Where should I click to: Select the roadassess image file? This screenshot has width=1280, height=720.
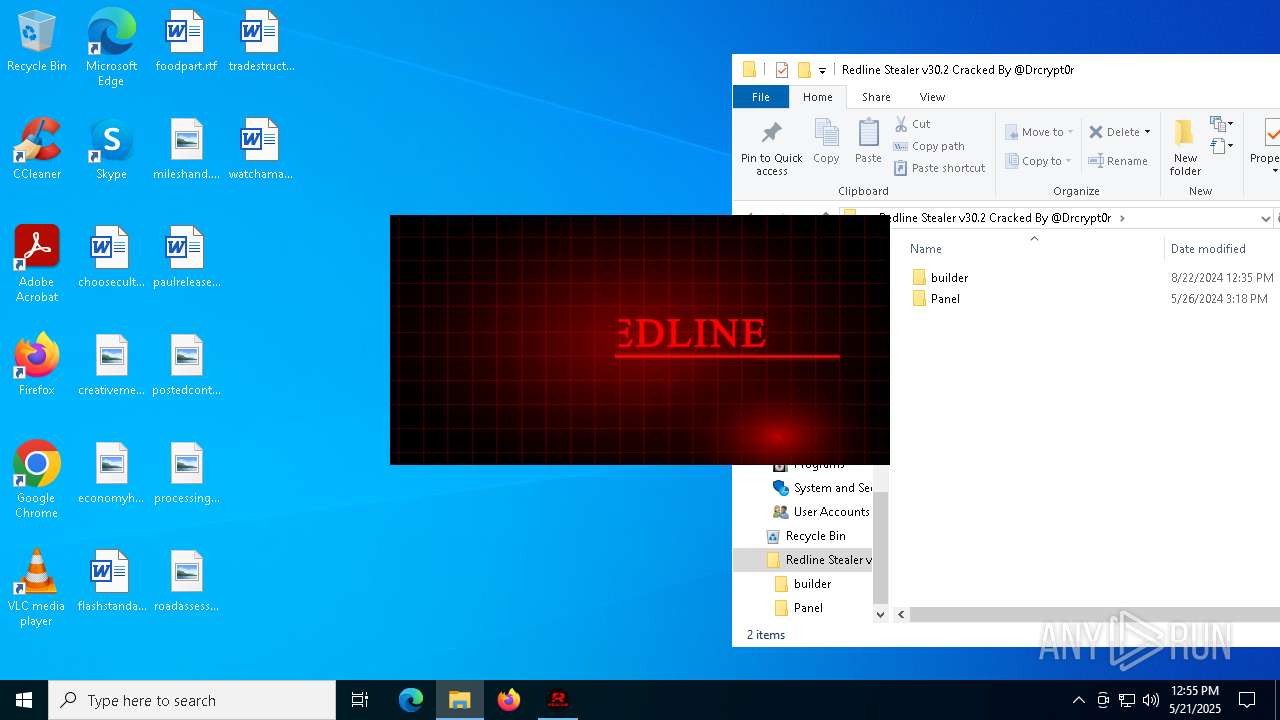point(186,582)
